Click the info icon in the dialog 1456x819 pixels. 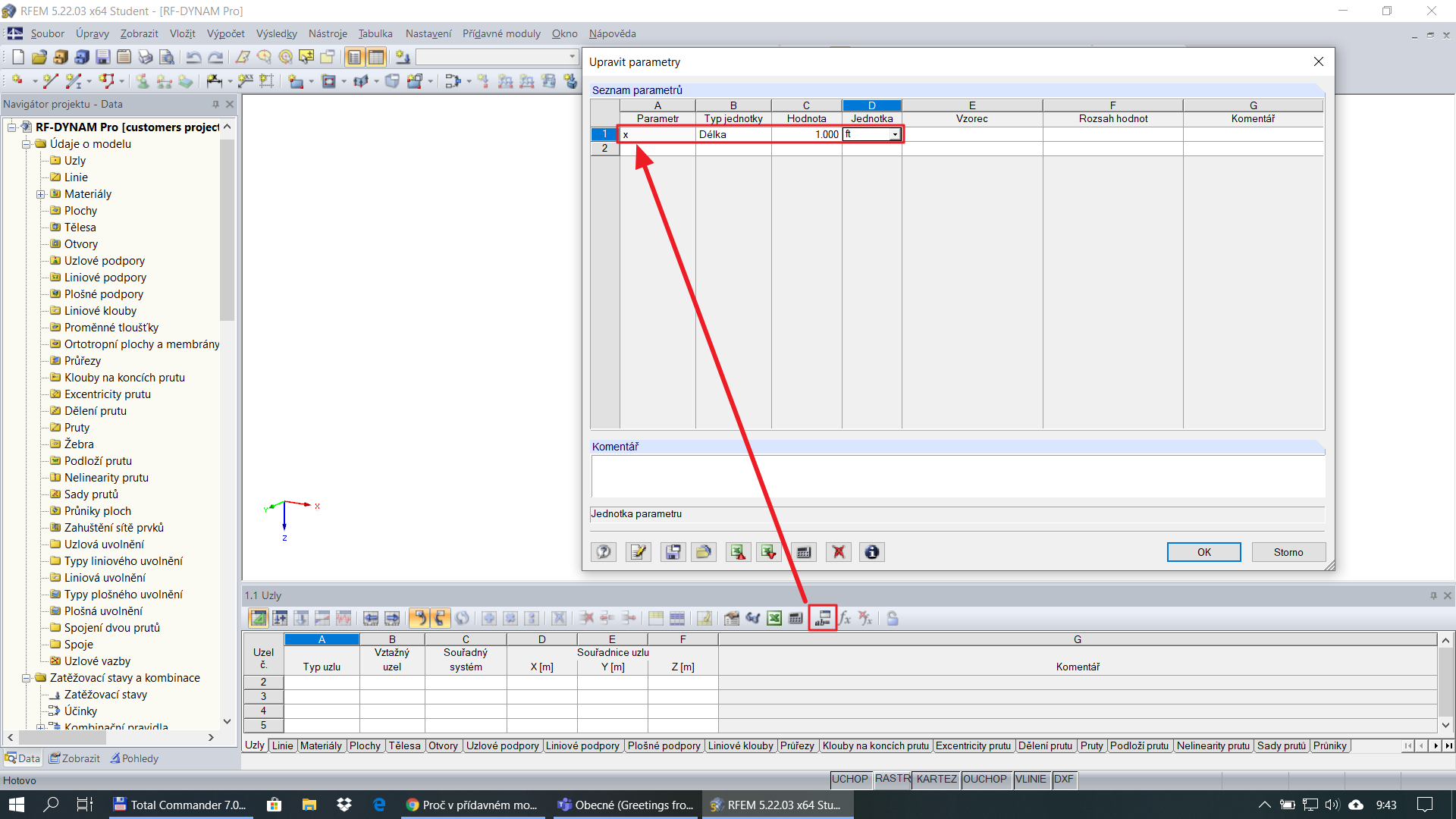click(x=872, y=552)
